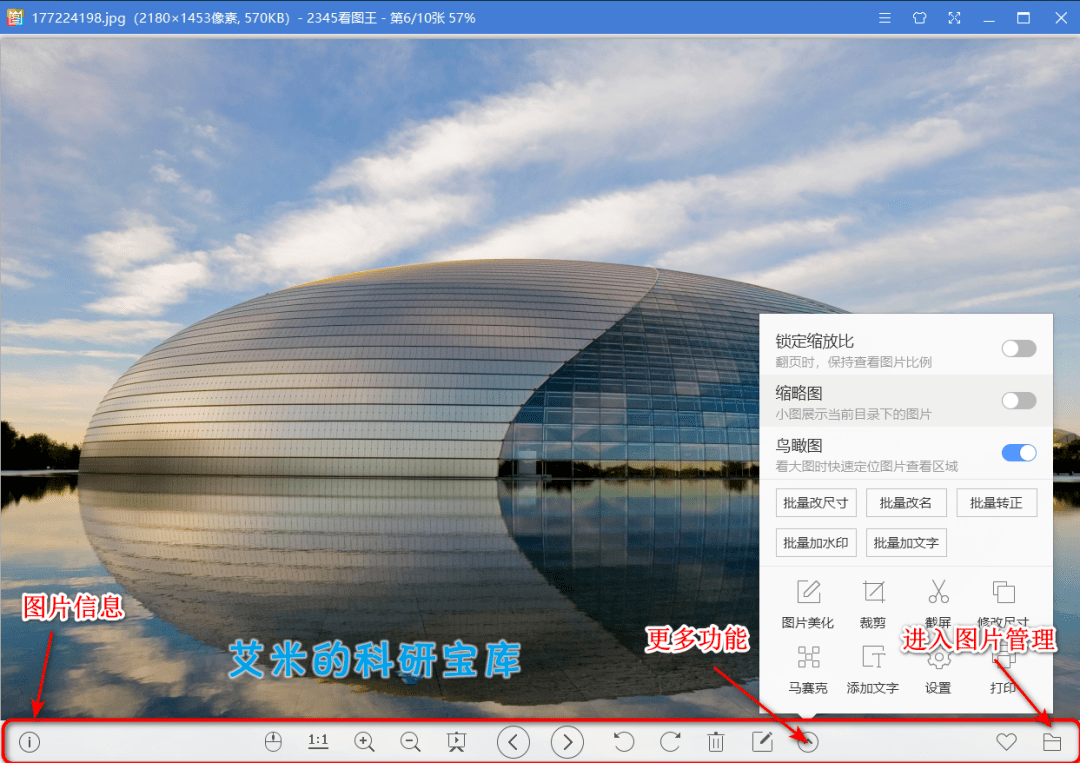The image size is (1080, 763).
Task: Zoom in with the magnifier plus icon
Action: tap(364, 742)
